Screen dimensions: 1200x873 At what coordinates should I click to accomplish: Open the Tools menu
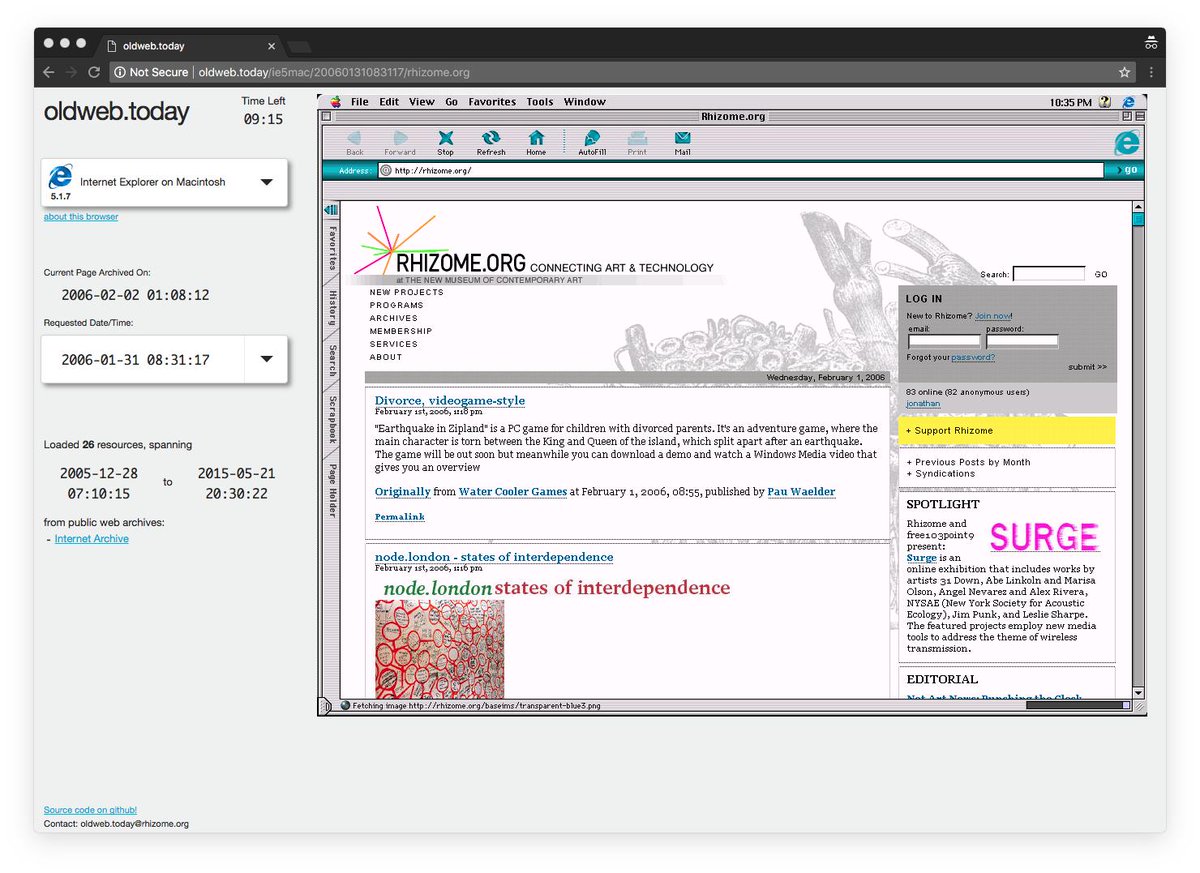point(540,101)
